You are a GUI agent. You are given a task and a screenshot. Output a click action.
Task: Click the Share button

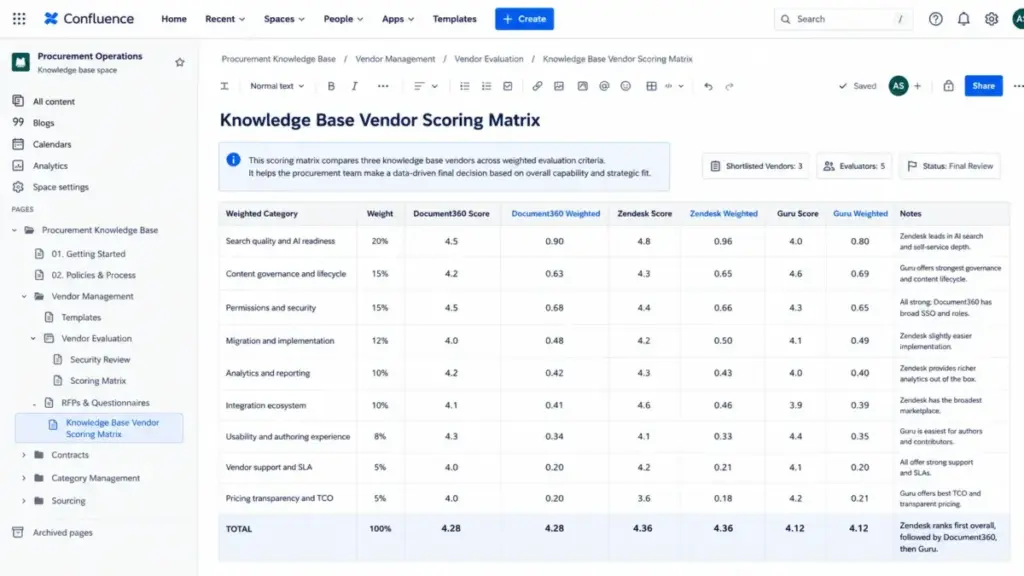(x=984, y=86)
